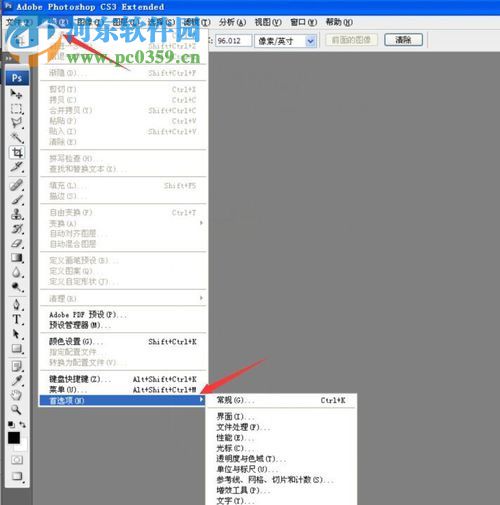Select the Slice tool
500x505 pixels.
coord(17,167)
